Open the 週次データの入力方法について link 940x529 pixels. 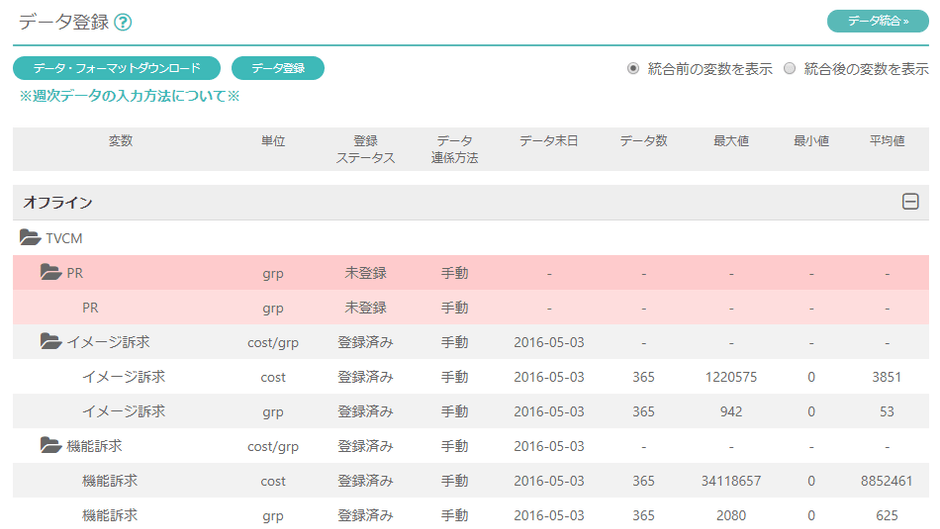tap(130, 96)
